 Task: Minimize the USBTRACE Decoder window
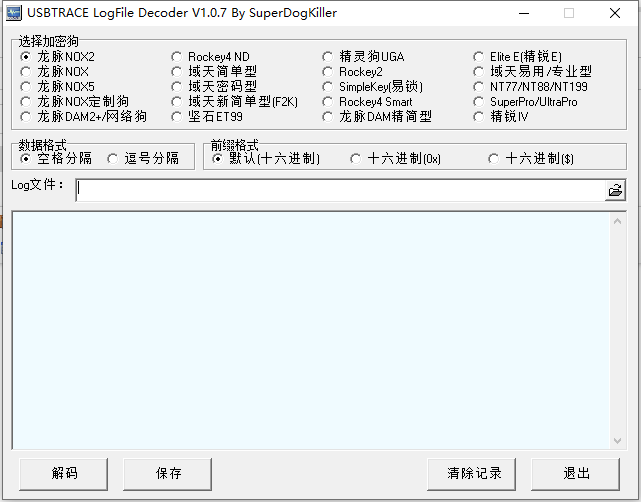524,13
